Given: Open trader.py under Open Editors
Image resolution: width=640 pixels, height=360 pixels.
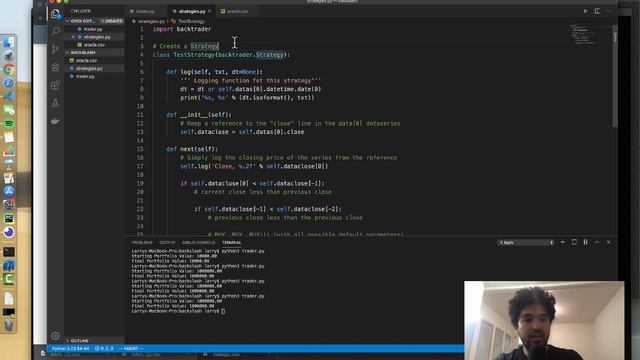Looking at the screenshot, I should point(93,29).
